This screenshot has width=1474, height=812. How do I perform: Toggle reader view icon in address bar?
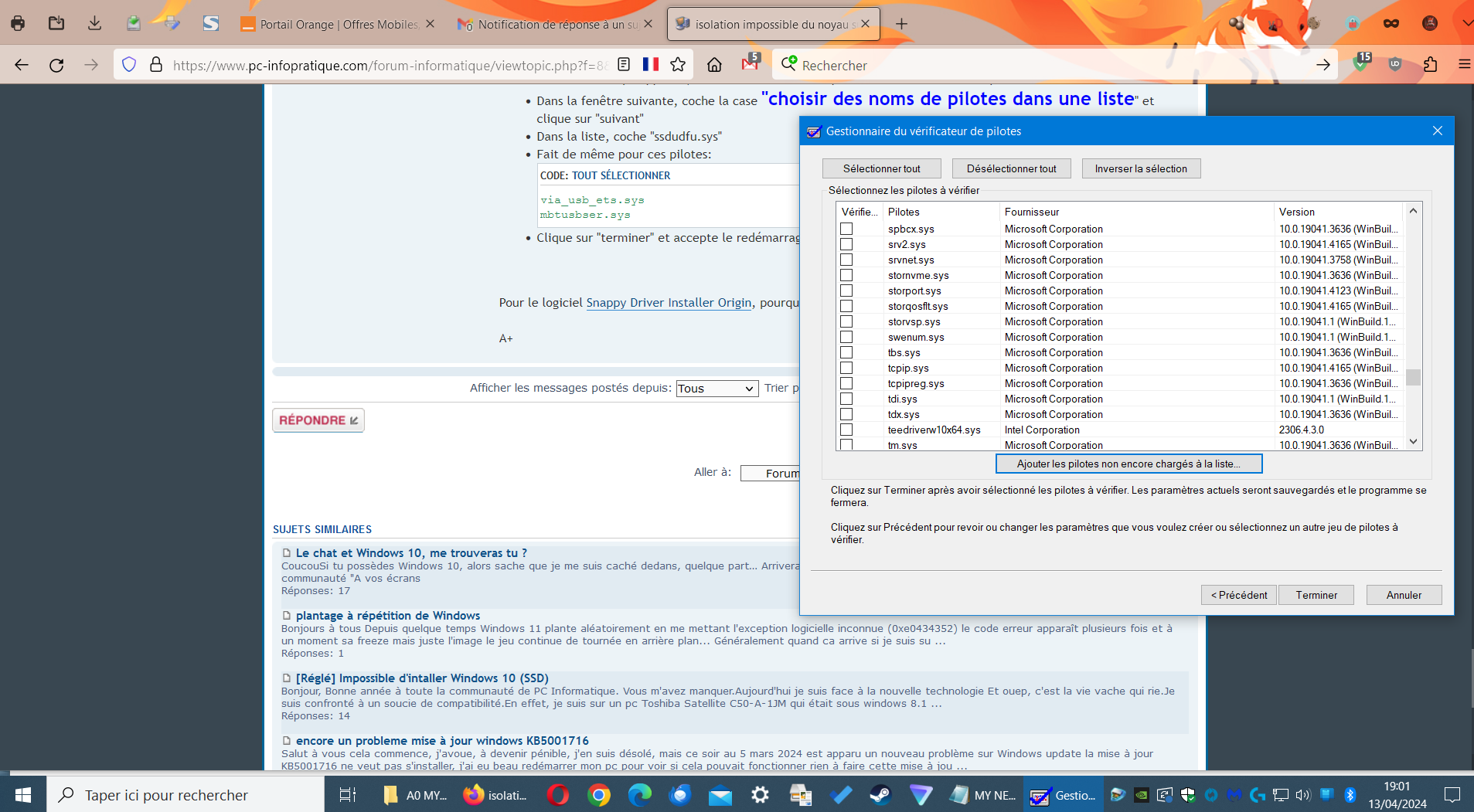click(x=624, y=65)
